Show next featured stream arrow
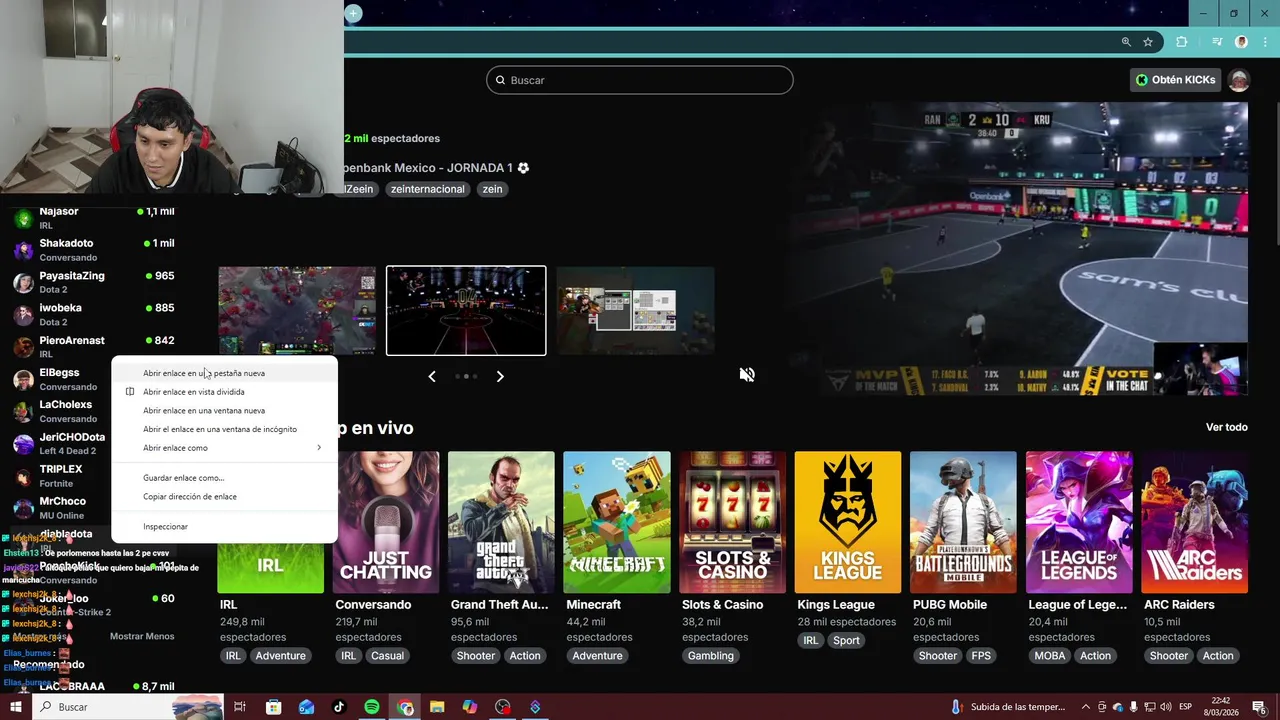 [x=500, y=376]
